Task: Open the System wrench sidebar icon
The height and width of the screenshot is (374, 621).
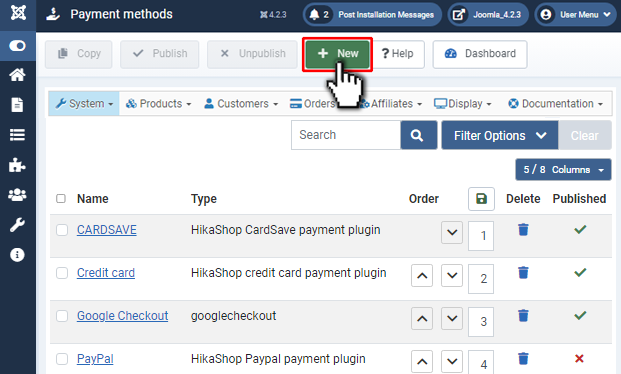Action: tap(17, 225)
